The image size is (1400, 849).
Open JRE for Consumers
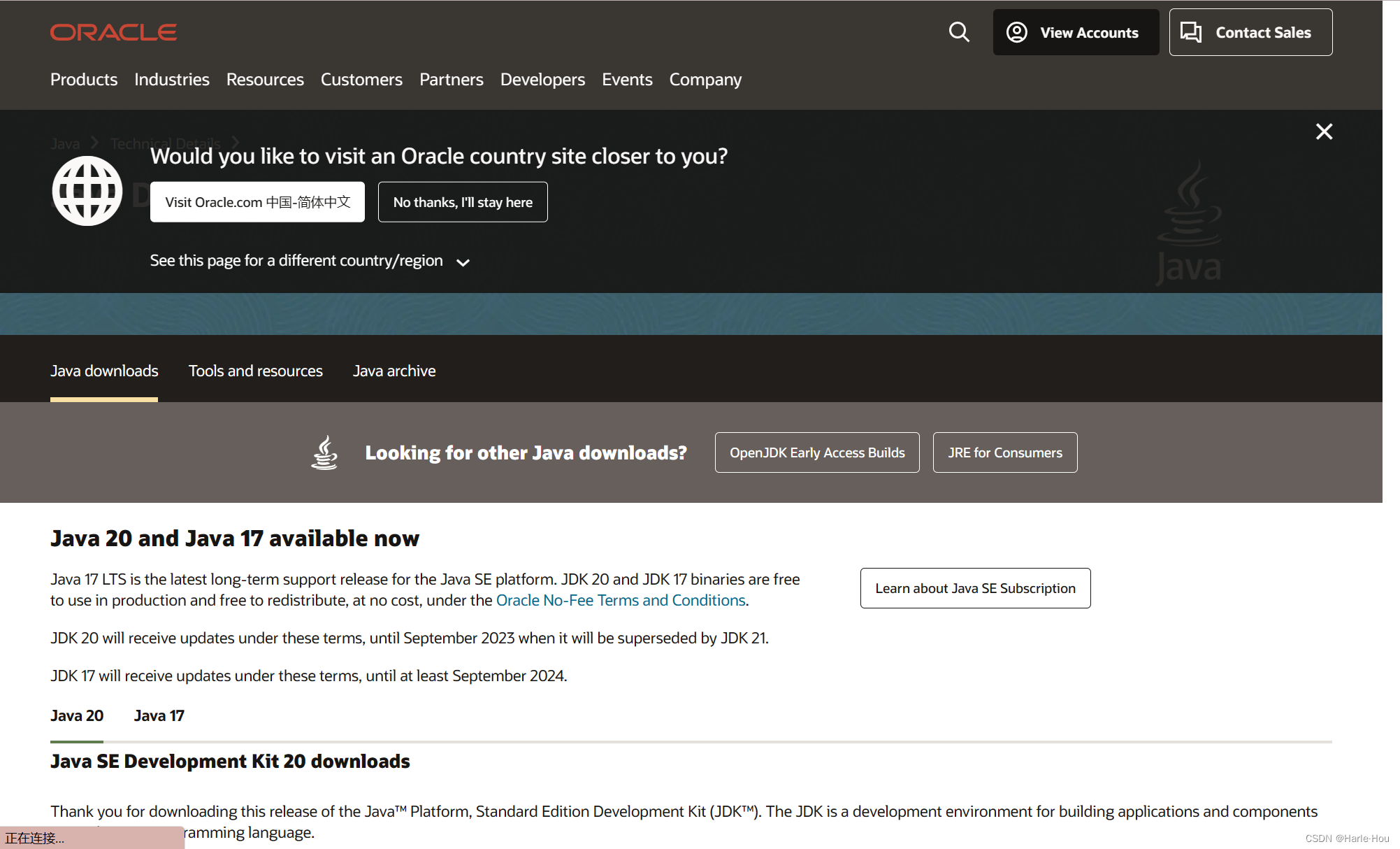click(x=1005, y=452)
